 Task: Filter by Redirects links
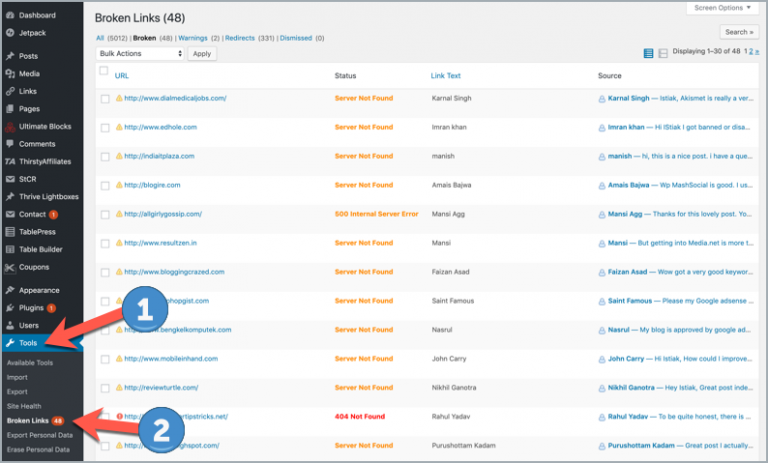239,38
